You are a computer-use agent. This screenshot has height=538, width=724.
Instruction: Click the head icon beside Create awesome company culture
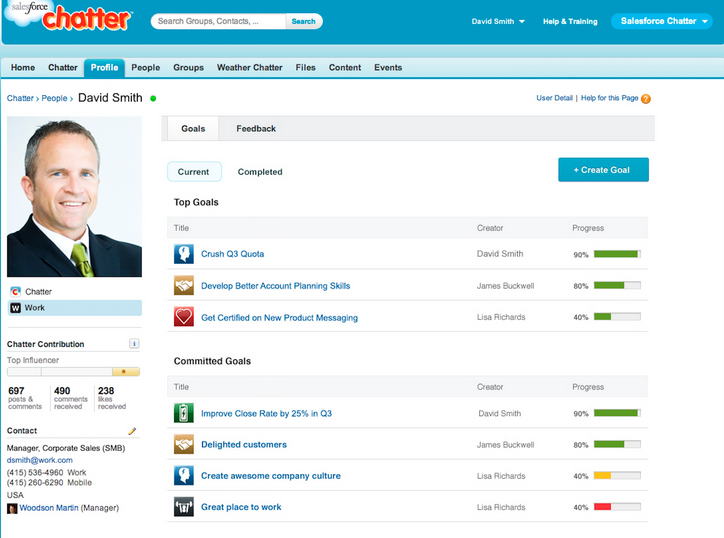183,475
